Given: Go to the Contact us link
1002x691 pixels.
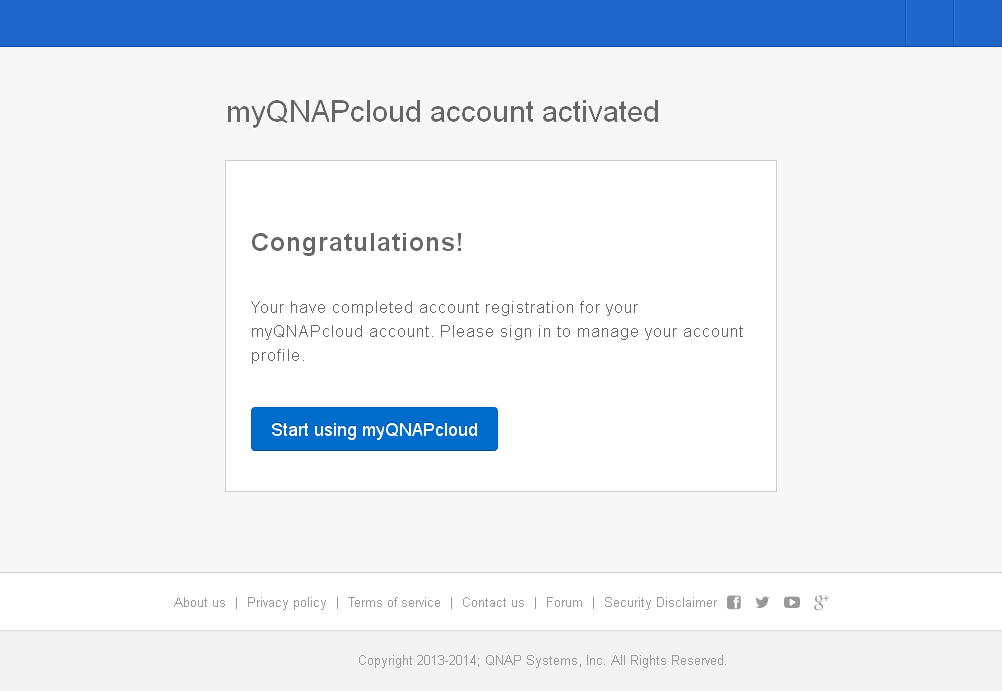Looking at the screenshot, I should pyautogui.click(x=493, y=603).
